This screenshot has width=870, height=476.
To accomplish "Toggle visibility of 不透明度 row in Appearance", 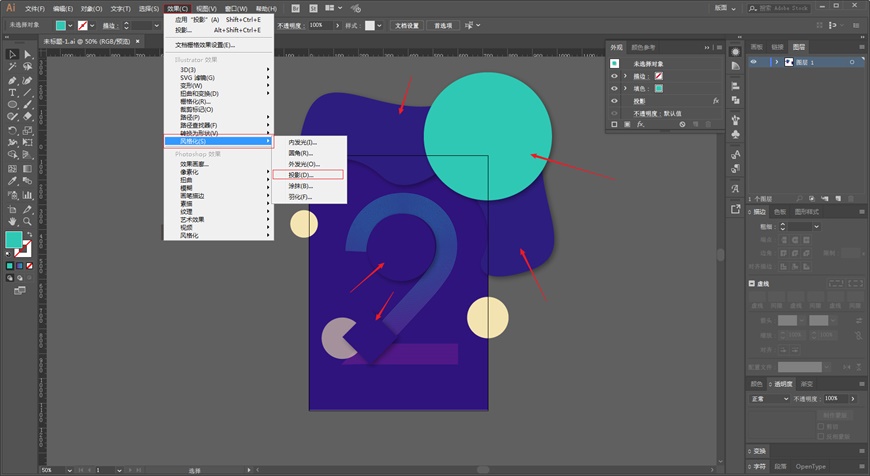I will (614, 113).
